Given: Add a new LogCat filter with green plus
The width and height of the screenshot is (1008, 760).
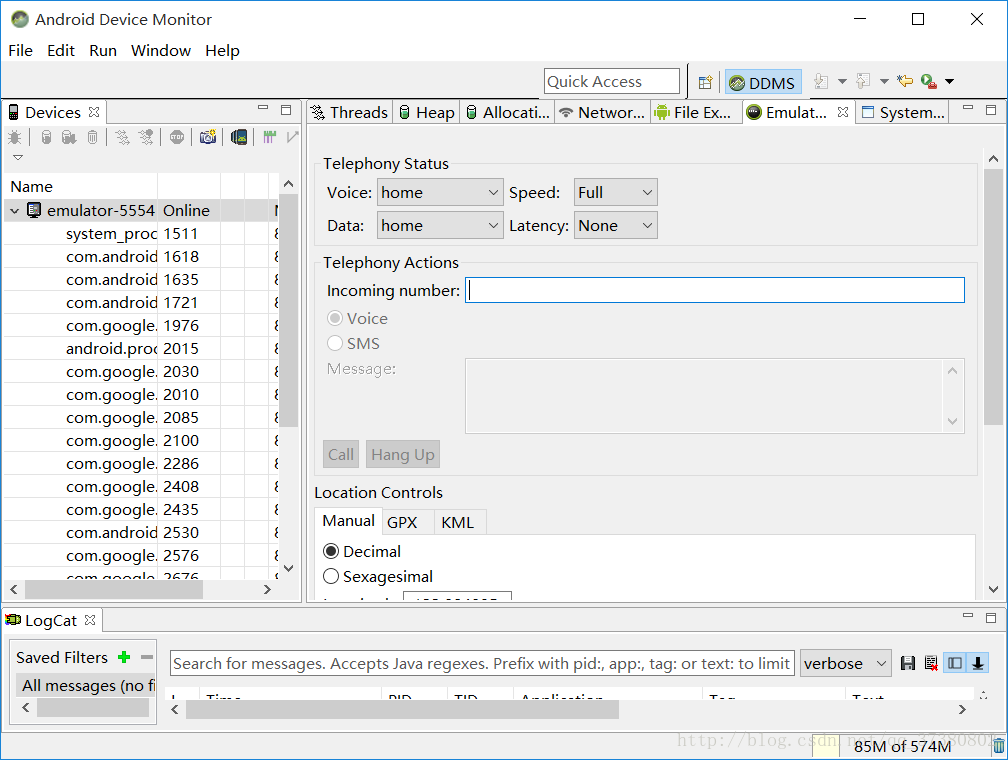Looking at the screenshot, I should [124, 657].
